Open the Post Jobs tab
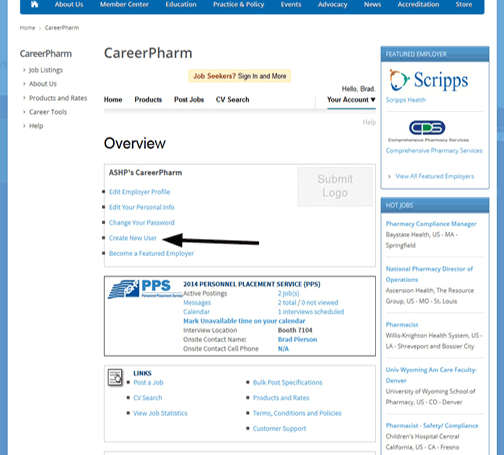Screen dimensions: 504x455 189,100
